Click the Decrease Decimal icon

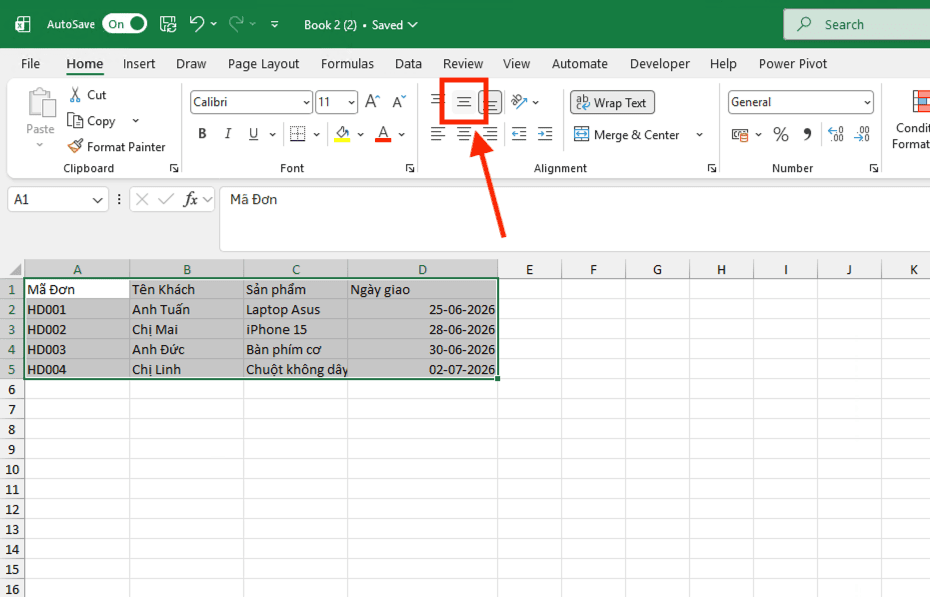862,135
